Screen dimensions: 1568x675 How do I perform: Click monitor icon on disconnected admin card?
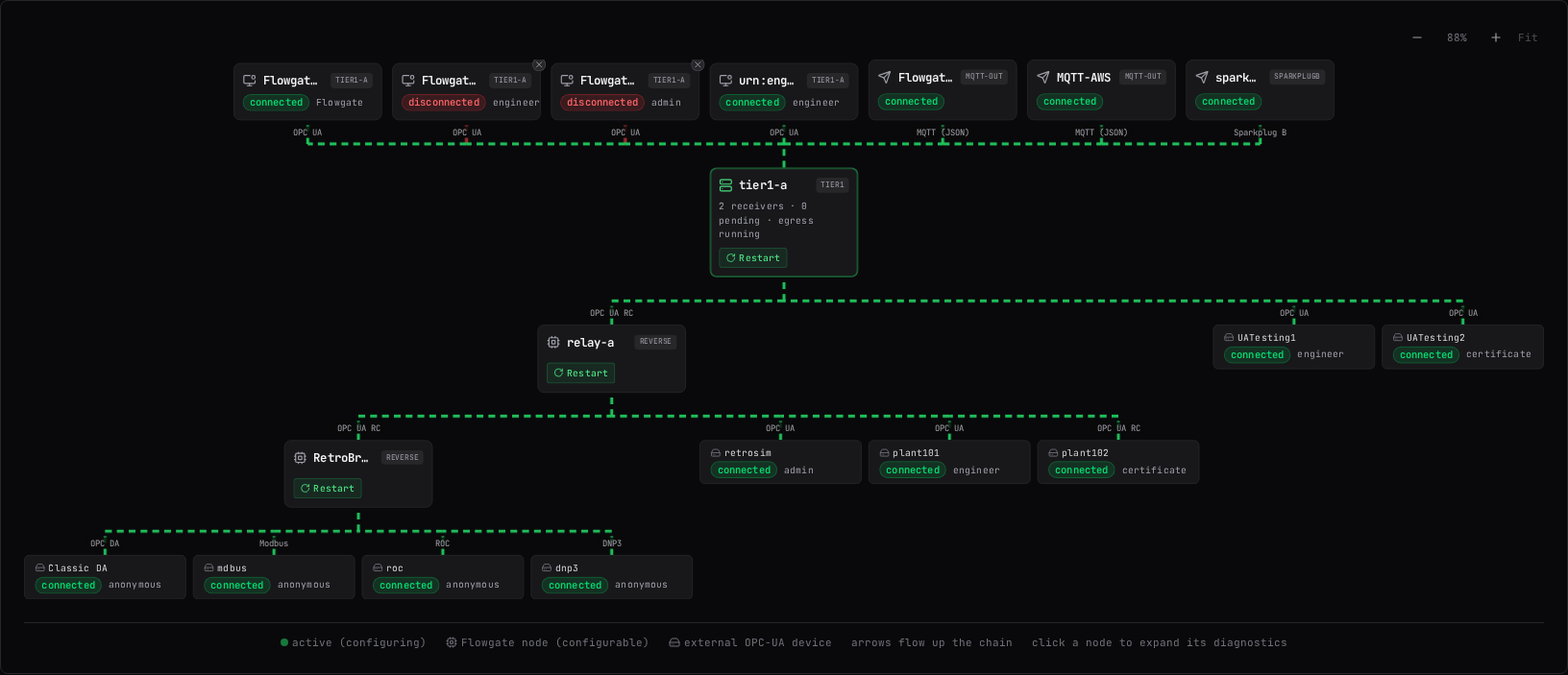coord(567,81)
